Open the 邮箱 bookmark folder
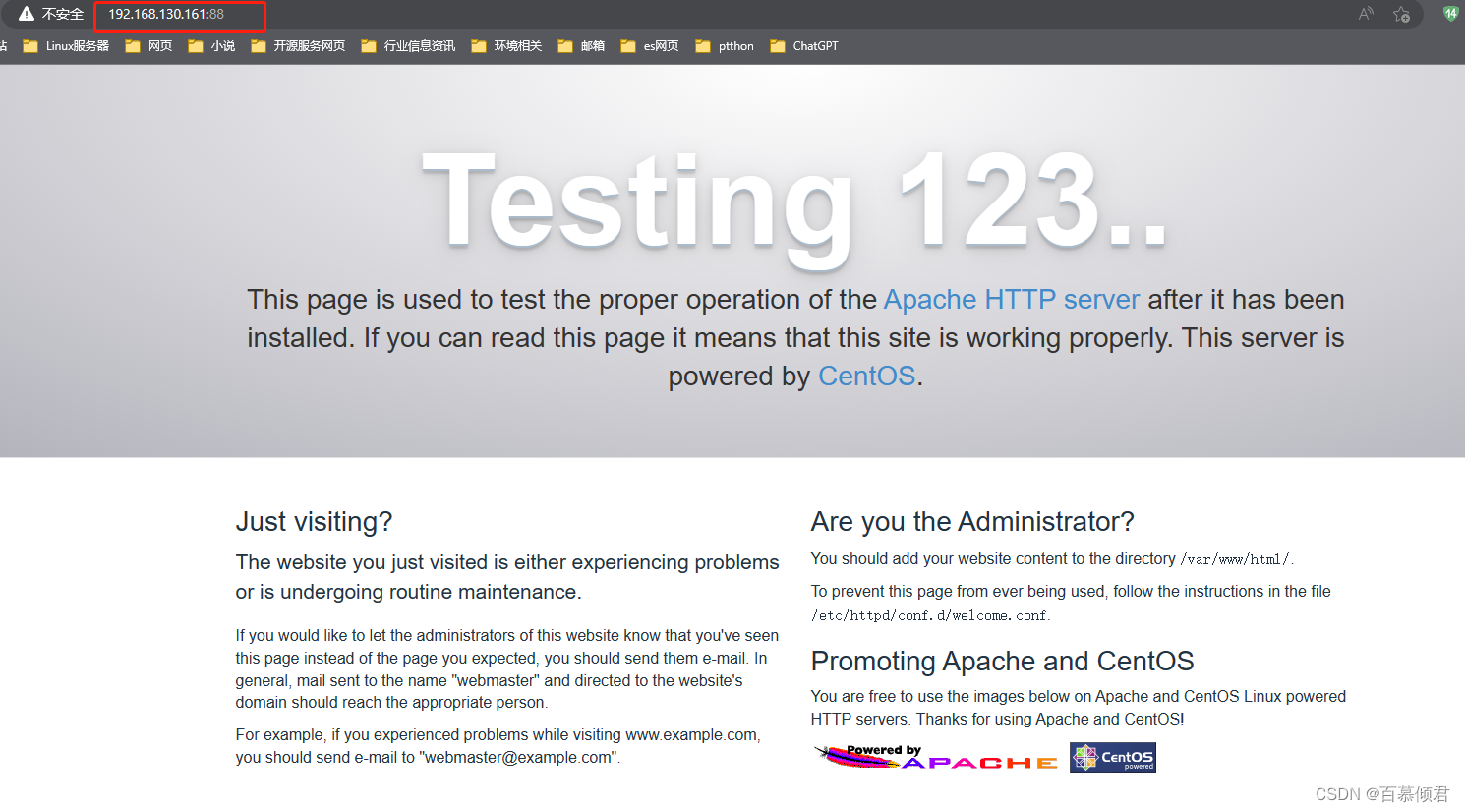The height and width of the screenshot is (812, 1465). 581,46
